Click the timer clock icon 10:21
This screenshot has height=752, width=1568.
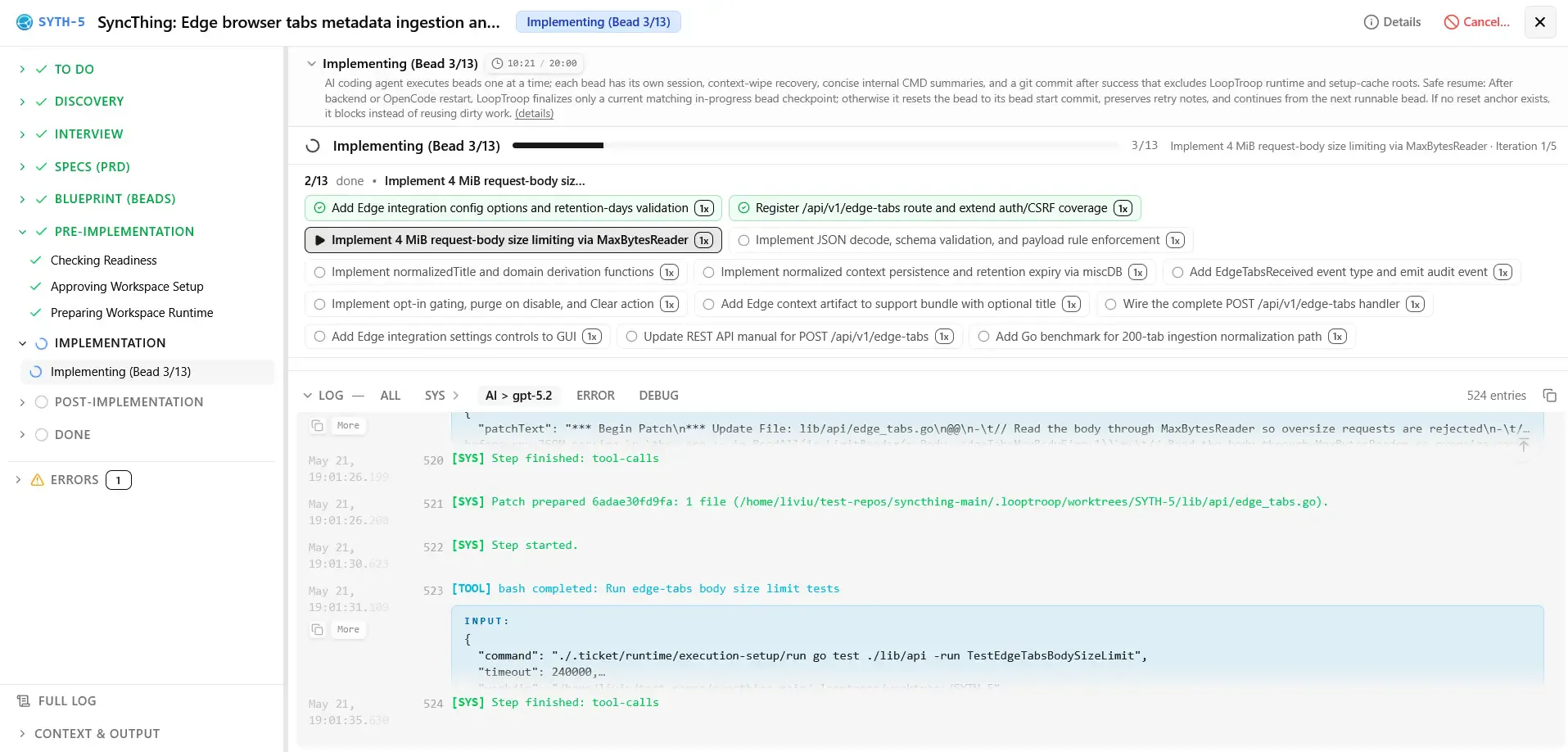tap(497, 64)
